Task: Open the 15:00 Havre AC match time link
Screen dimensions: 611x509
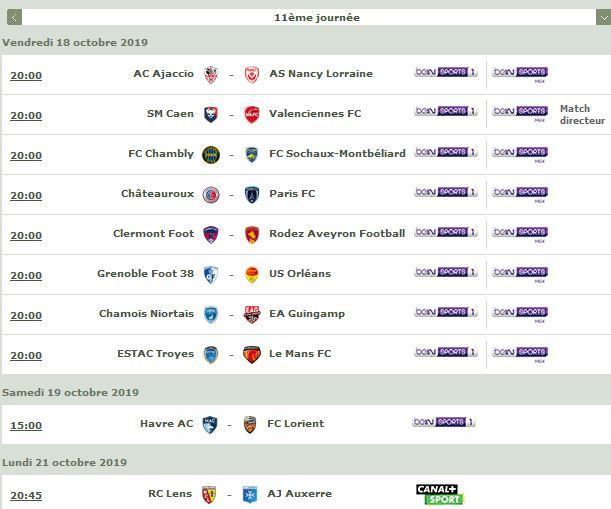Action: pyautogui.click(x=26, y=425)
